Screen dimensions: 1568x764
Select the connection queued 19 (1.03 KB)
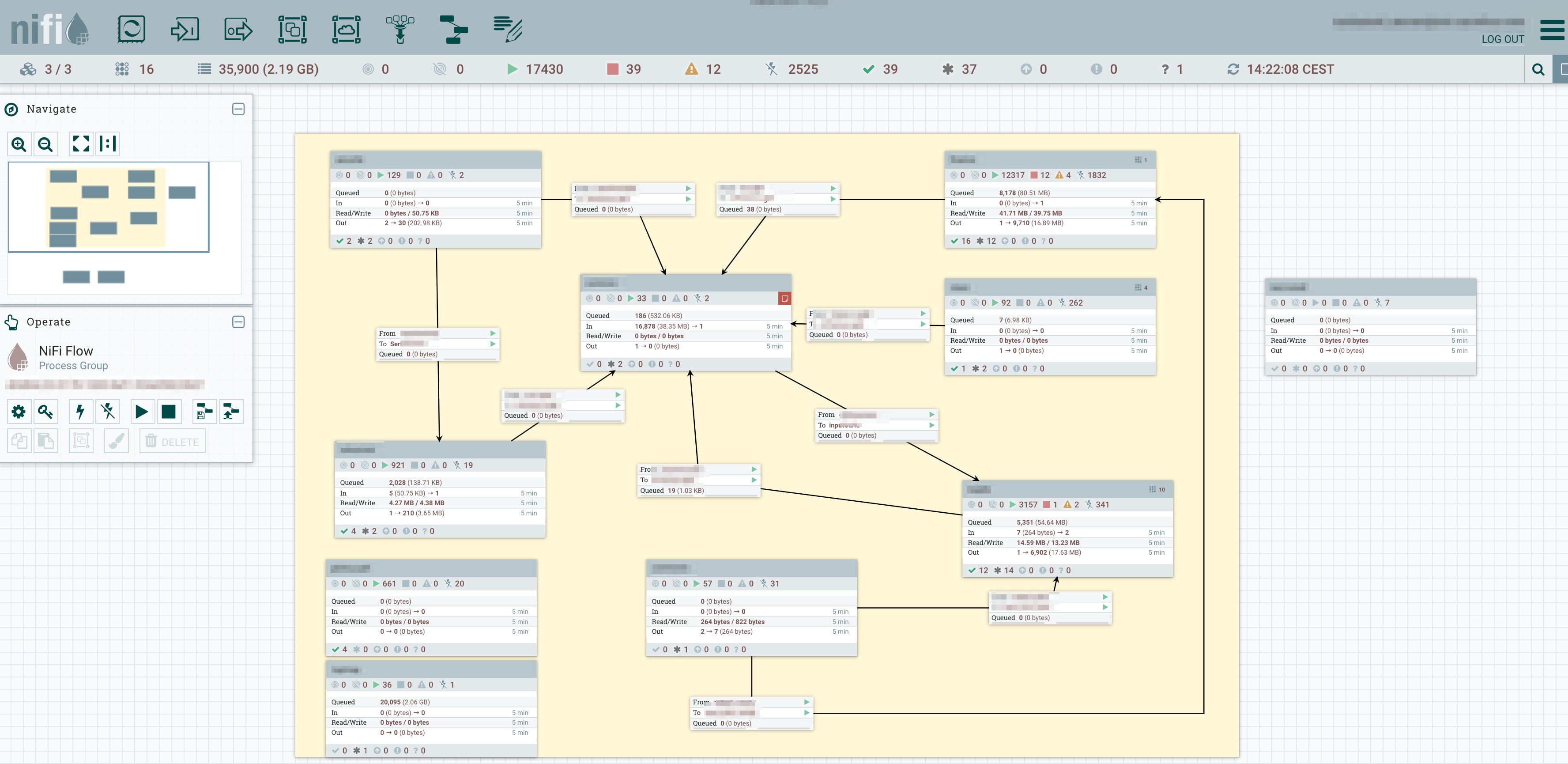(699, 481)
